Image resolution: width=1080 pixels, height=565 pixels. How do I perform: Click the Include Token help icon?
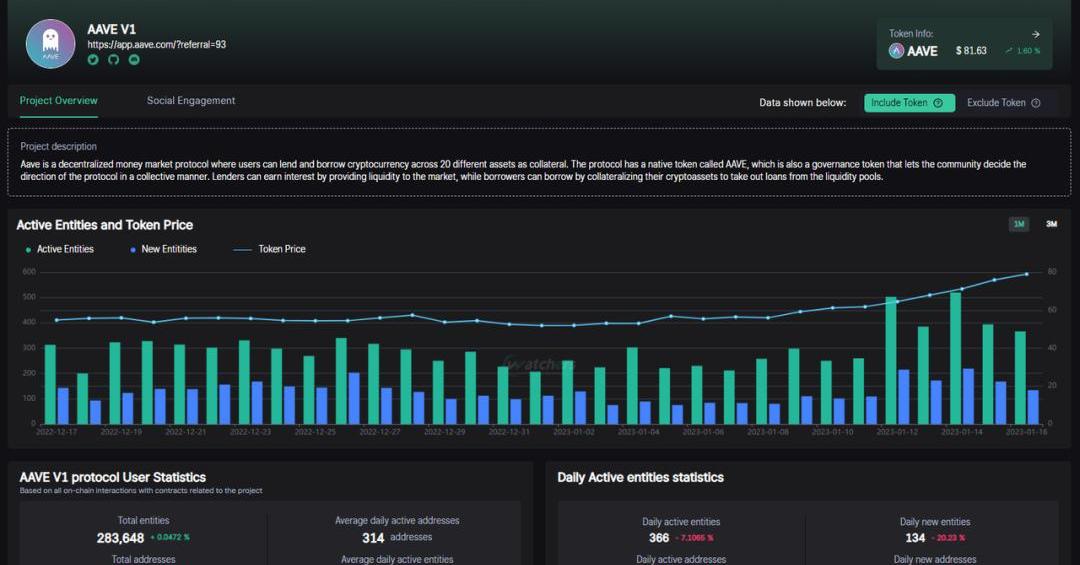pos(938,103)
